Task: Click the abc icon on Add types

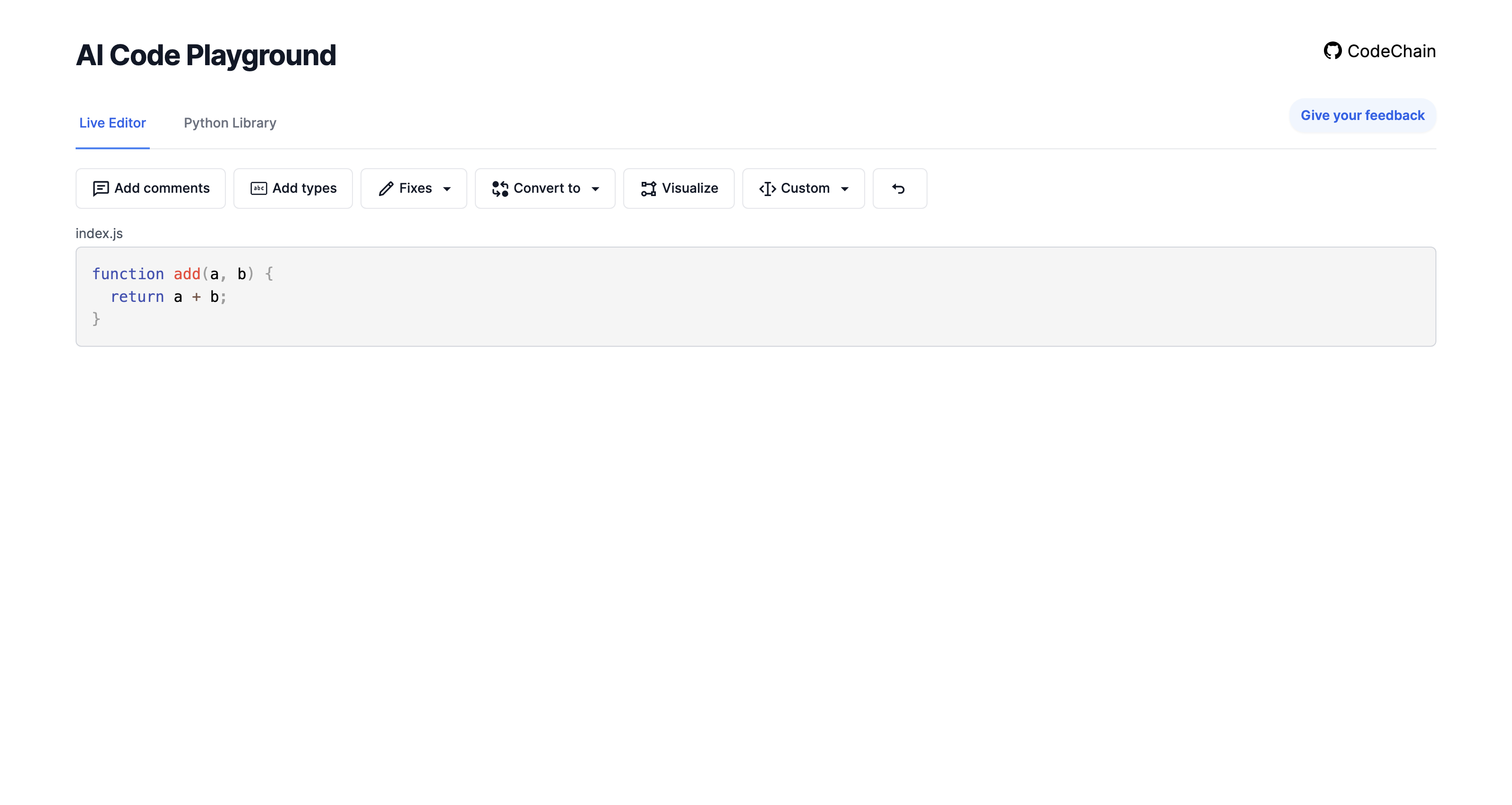Action: [x=259, y=188]
